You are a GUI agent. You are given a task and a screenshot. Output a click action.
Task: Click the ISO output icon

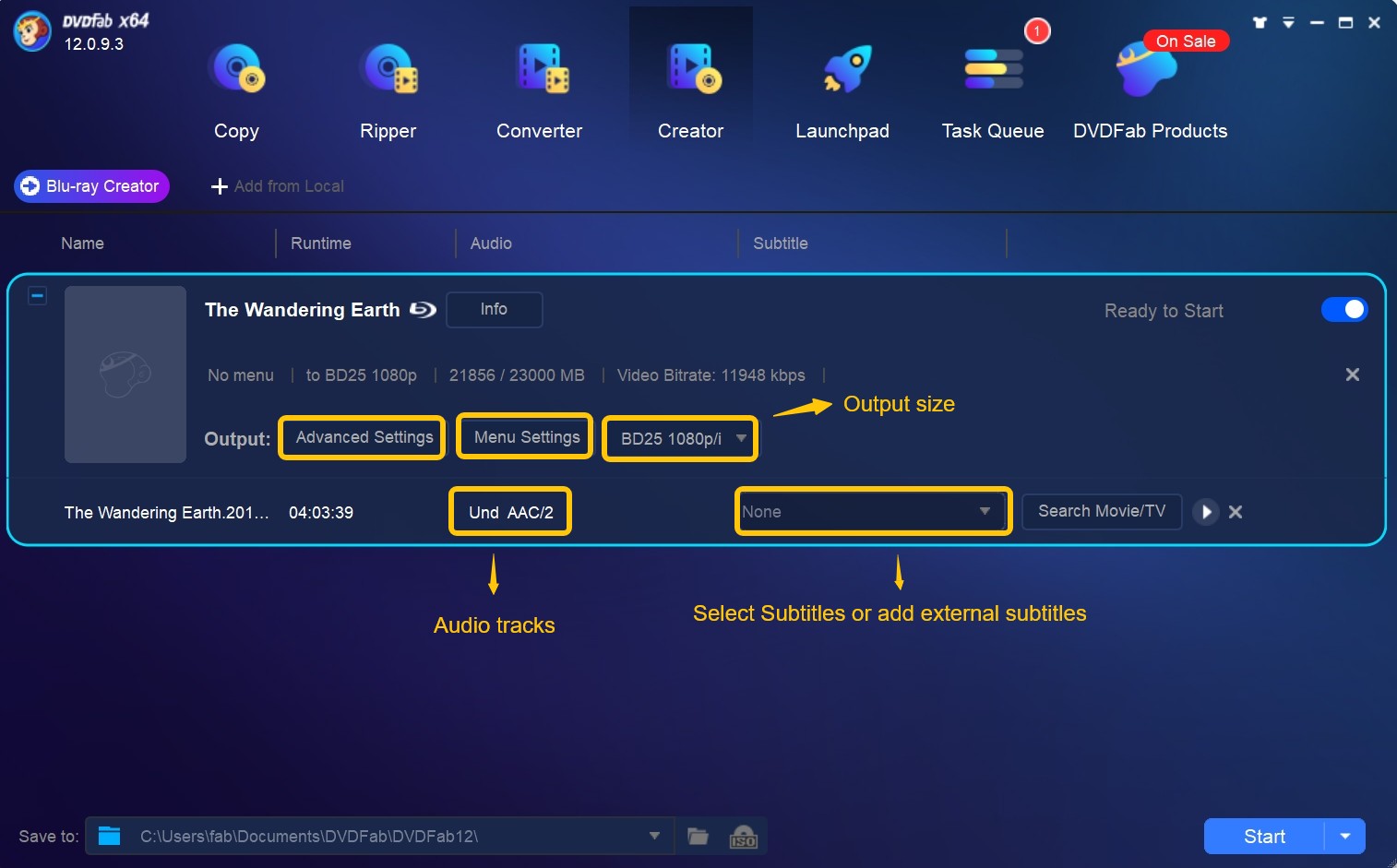[x=744, y=837]
